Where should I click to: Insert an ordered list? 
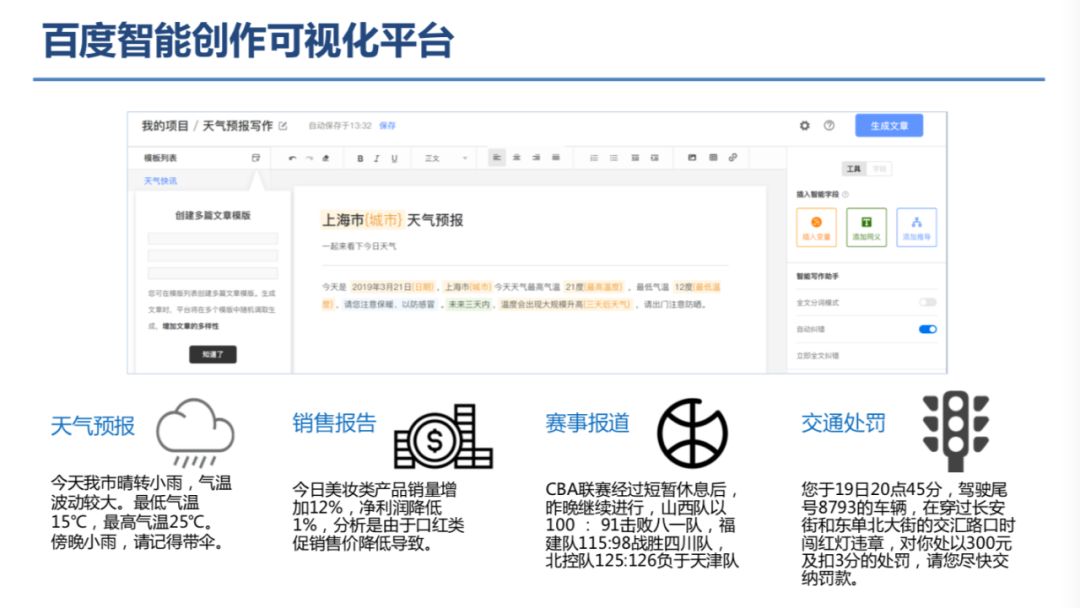tap(594, 158)
